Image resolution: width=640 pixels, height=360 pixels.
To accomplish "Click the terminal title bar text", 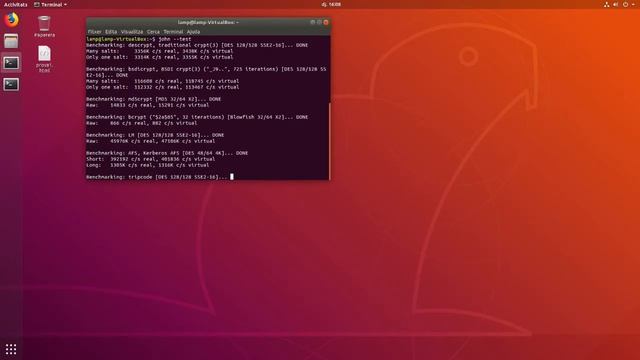I will [208, 22].
